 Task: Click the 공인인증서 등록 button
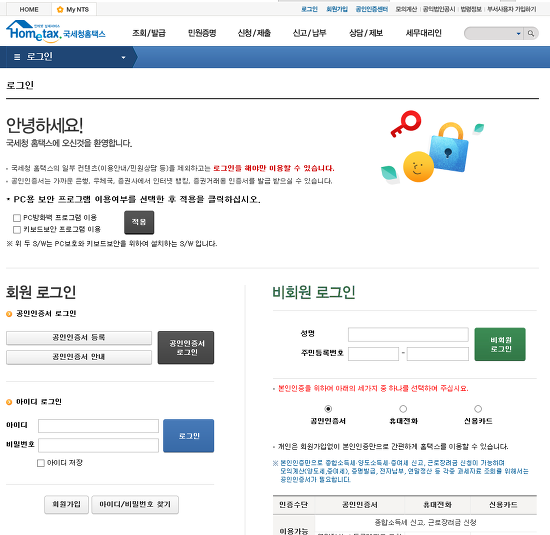point(79,338)
